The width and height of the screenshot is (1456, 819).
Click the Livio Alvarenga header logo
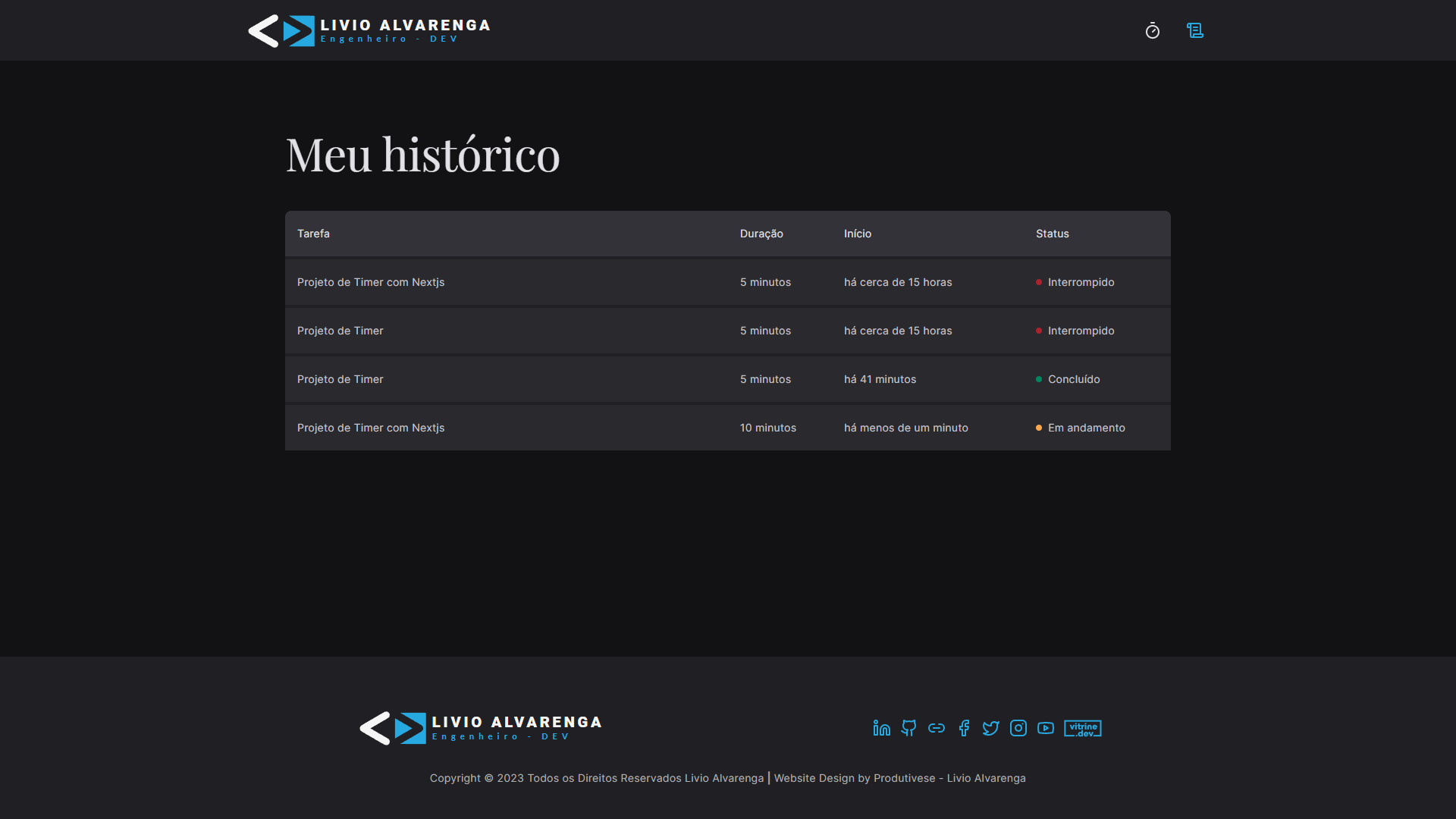[x=369, y=31]
